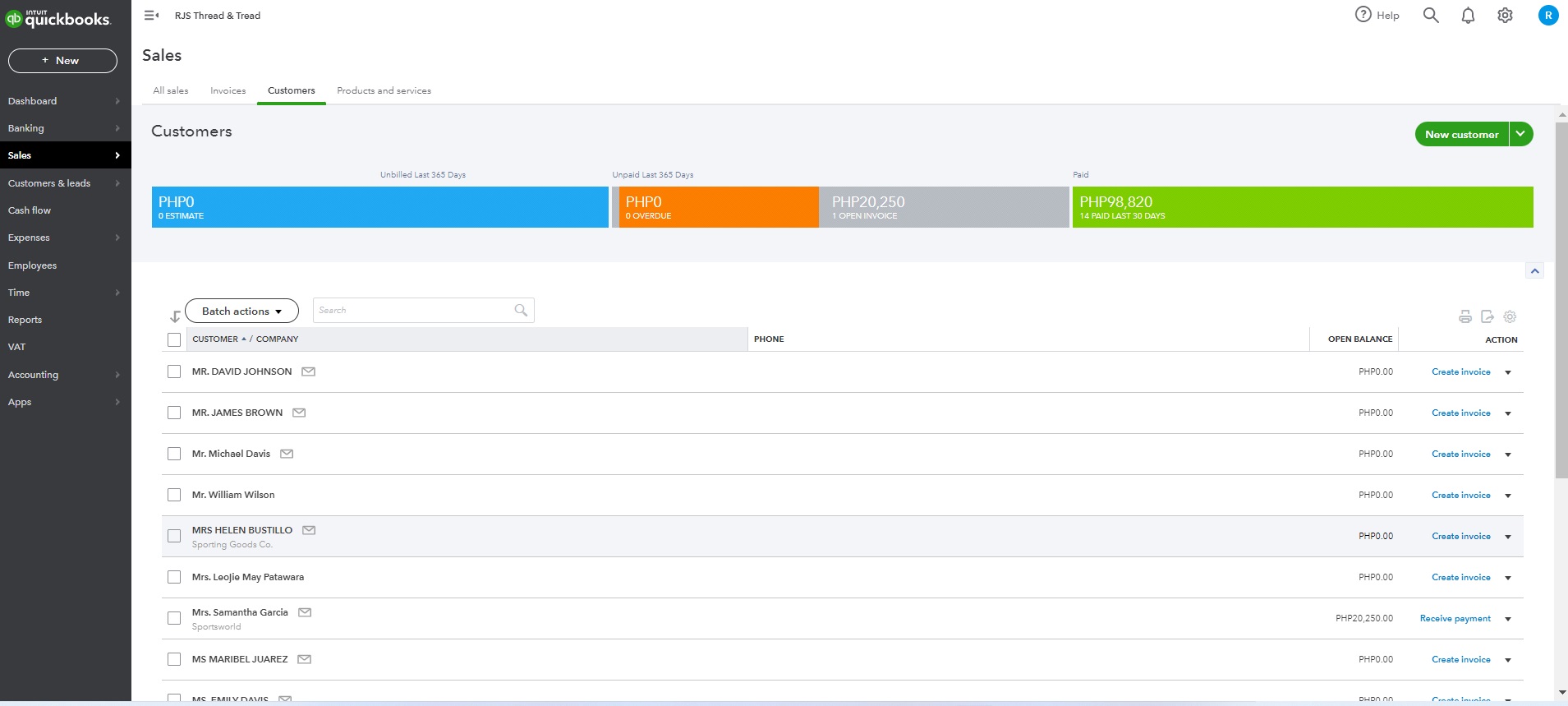Open action dropdown for Mrs Helen Bustillo

click(1508, 537)
